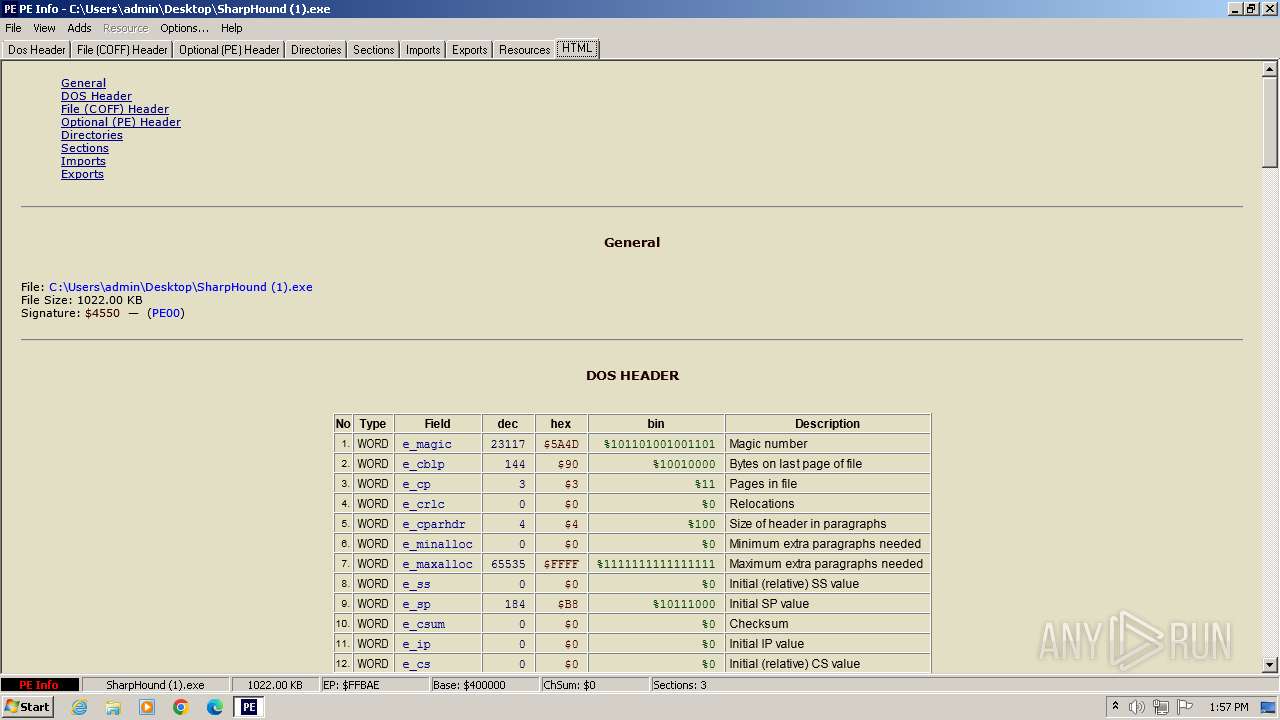Click the 1:57 PM system clock
1280x720 pixels.
coord(1228,707)
